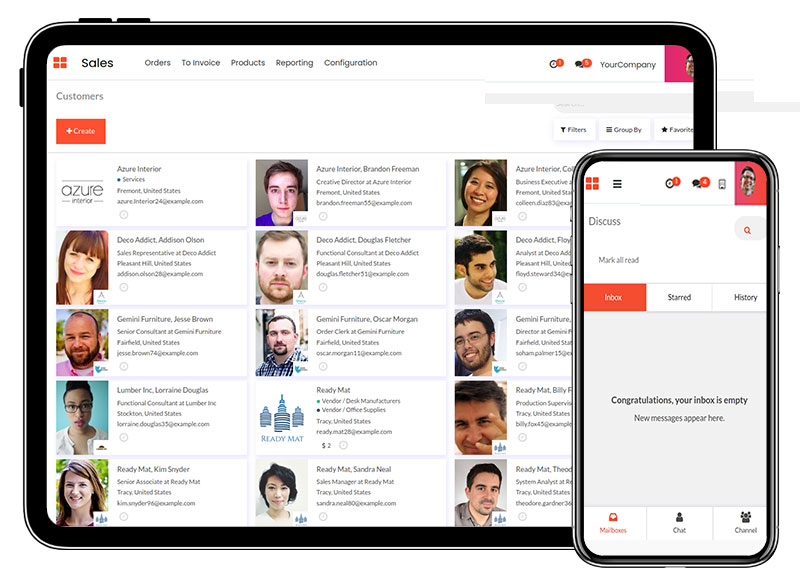Image resolution: width=800 pixels, height=584 pixels.
Task: Click 'Deco Addict, Addison Olson' name
Action: (x=161, y=240)
